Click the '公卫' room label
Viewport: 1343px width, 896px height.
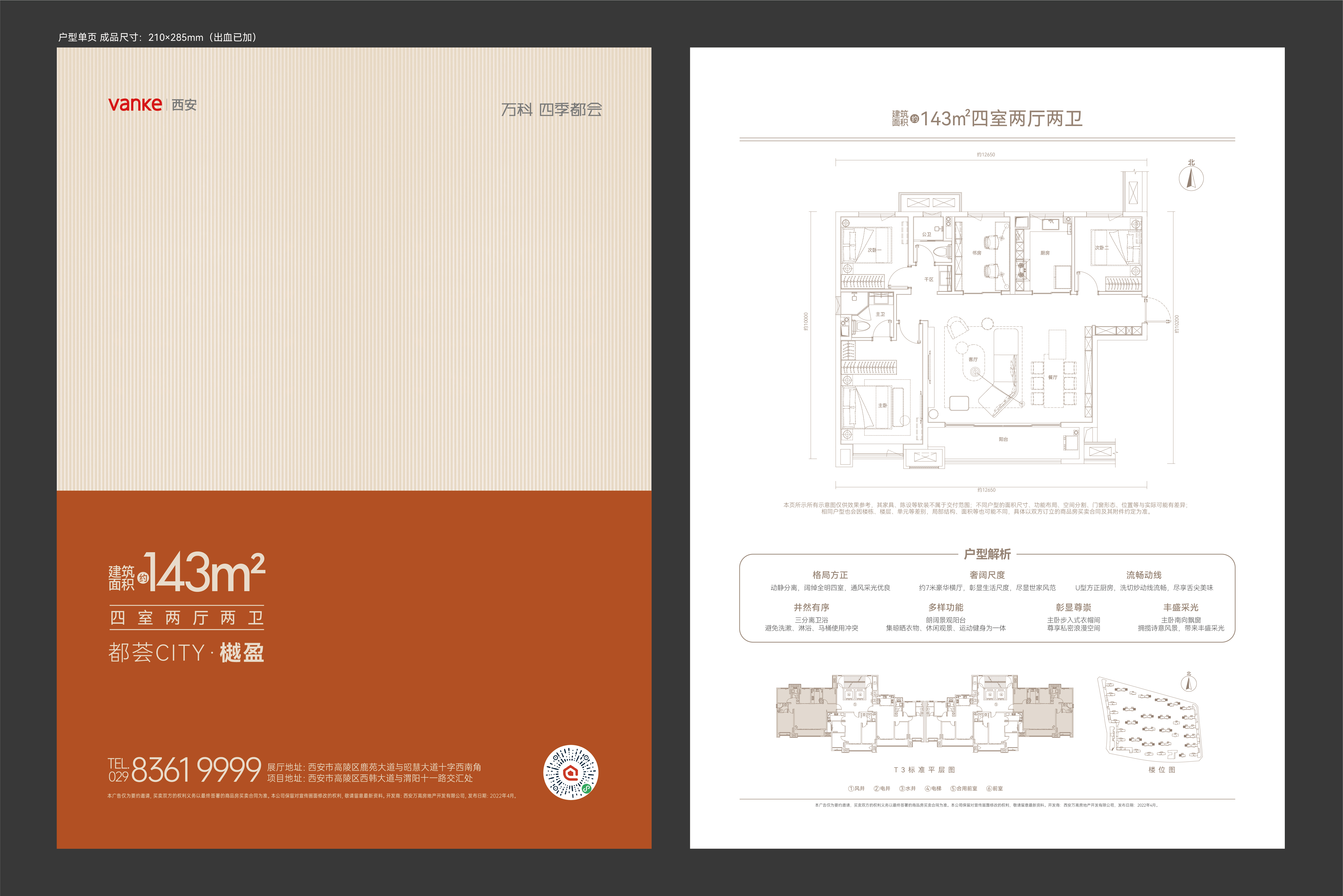[x=926, y=234]
